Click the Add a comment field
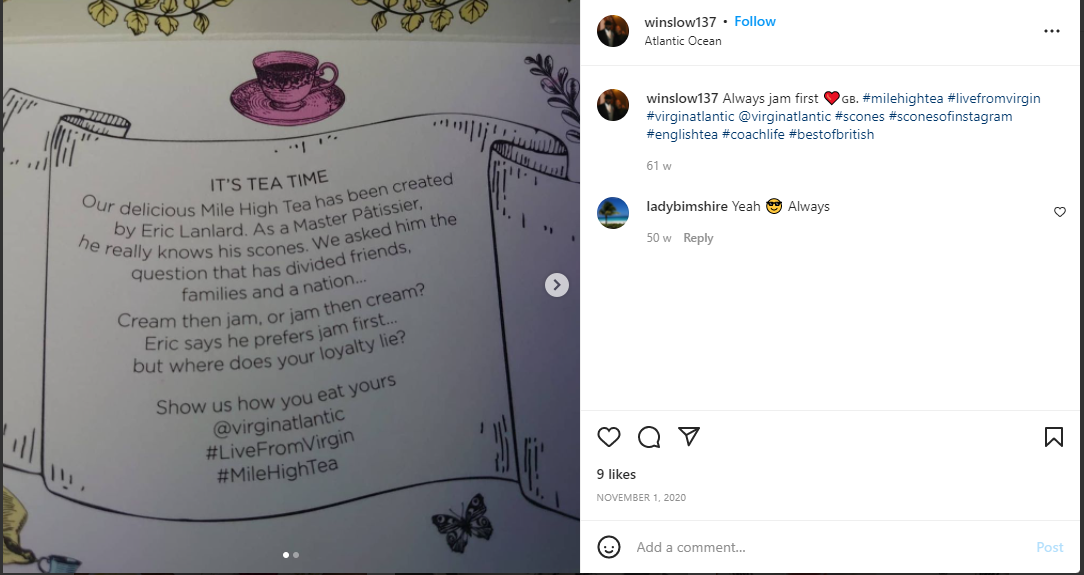 tap(830, 547)
